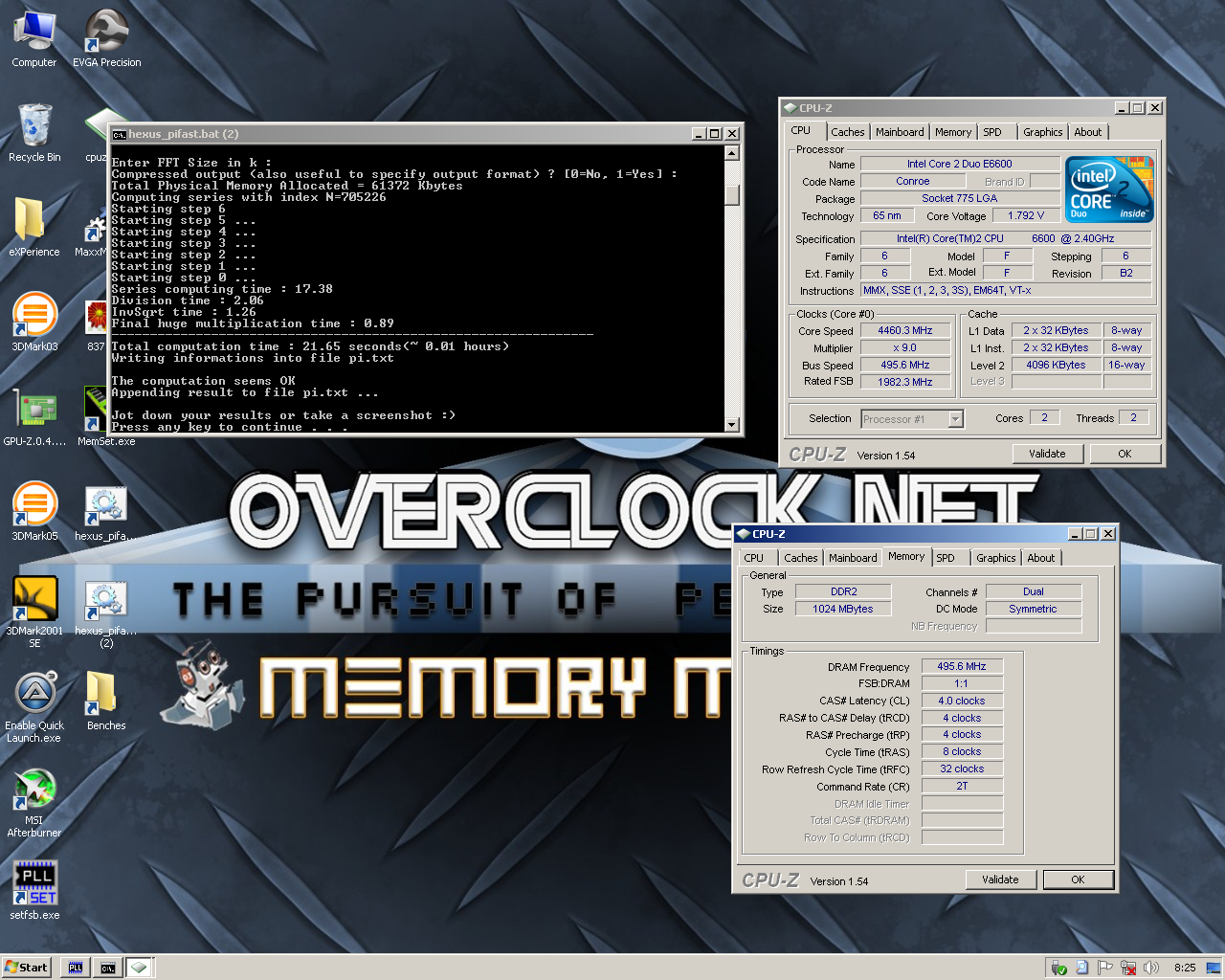Click the Level 2 cache value 4096 KBytes
Image resolution: width=1225 pixels, height=980 pixels.
coord(1056,365)
